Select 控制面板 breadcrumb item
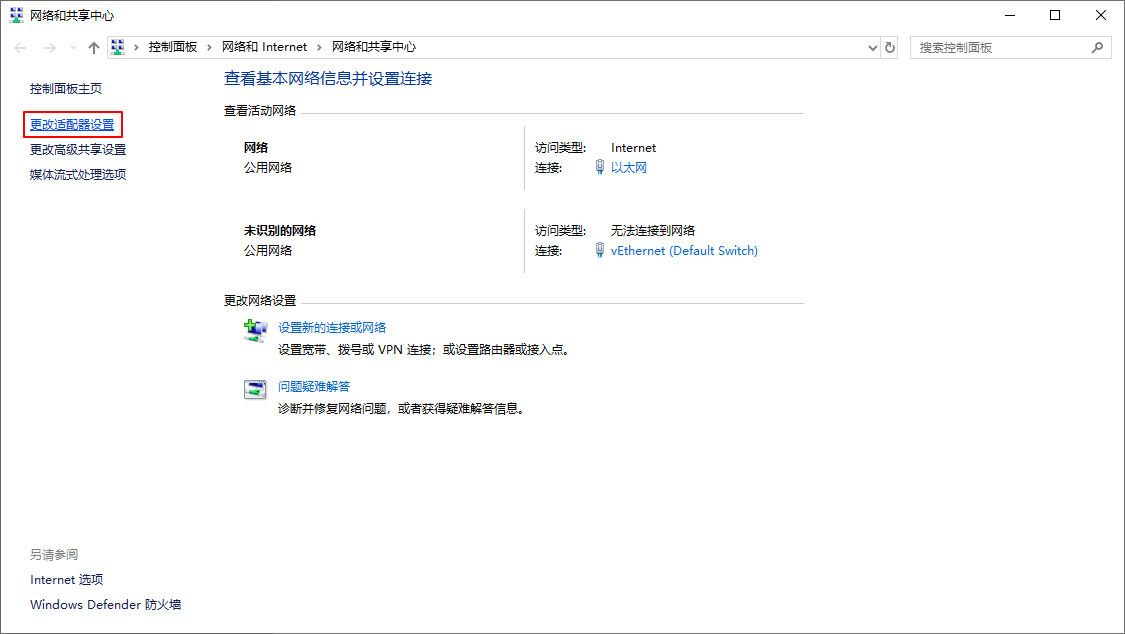 click(172, 47)
